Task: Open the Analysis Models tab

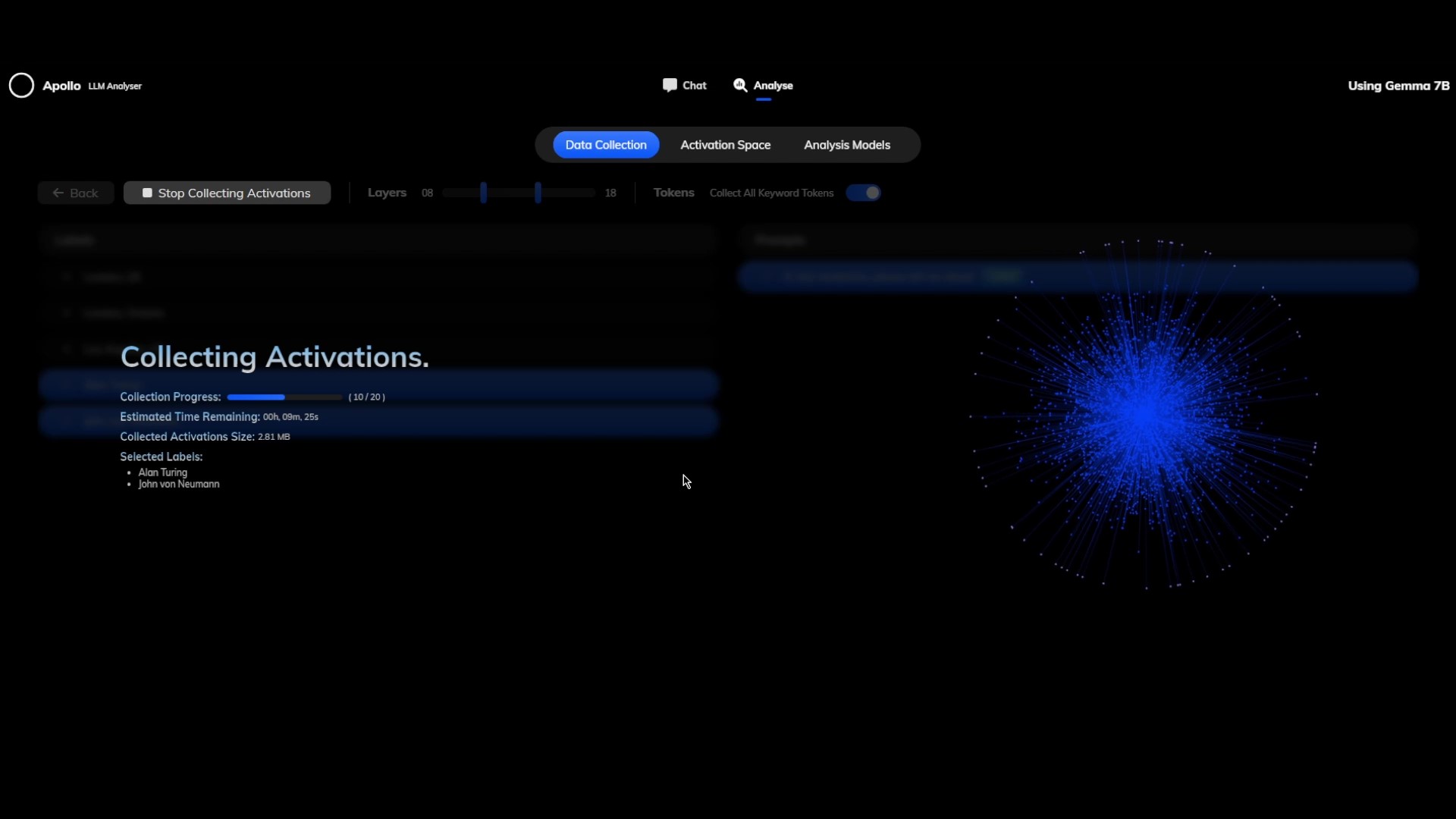Action: click(x=846, y=145)
